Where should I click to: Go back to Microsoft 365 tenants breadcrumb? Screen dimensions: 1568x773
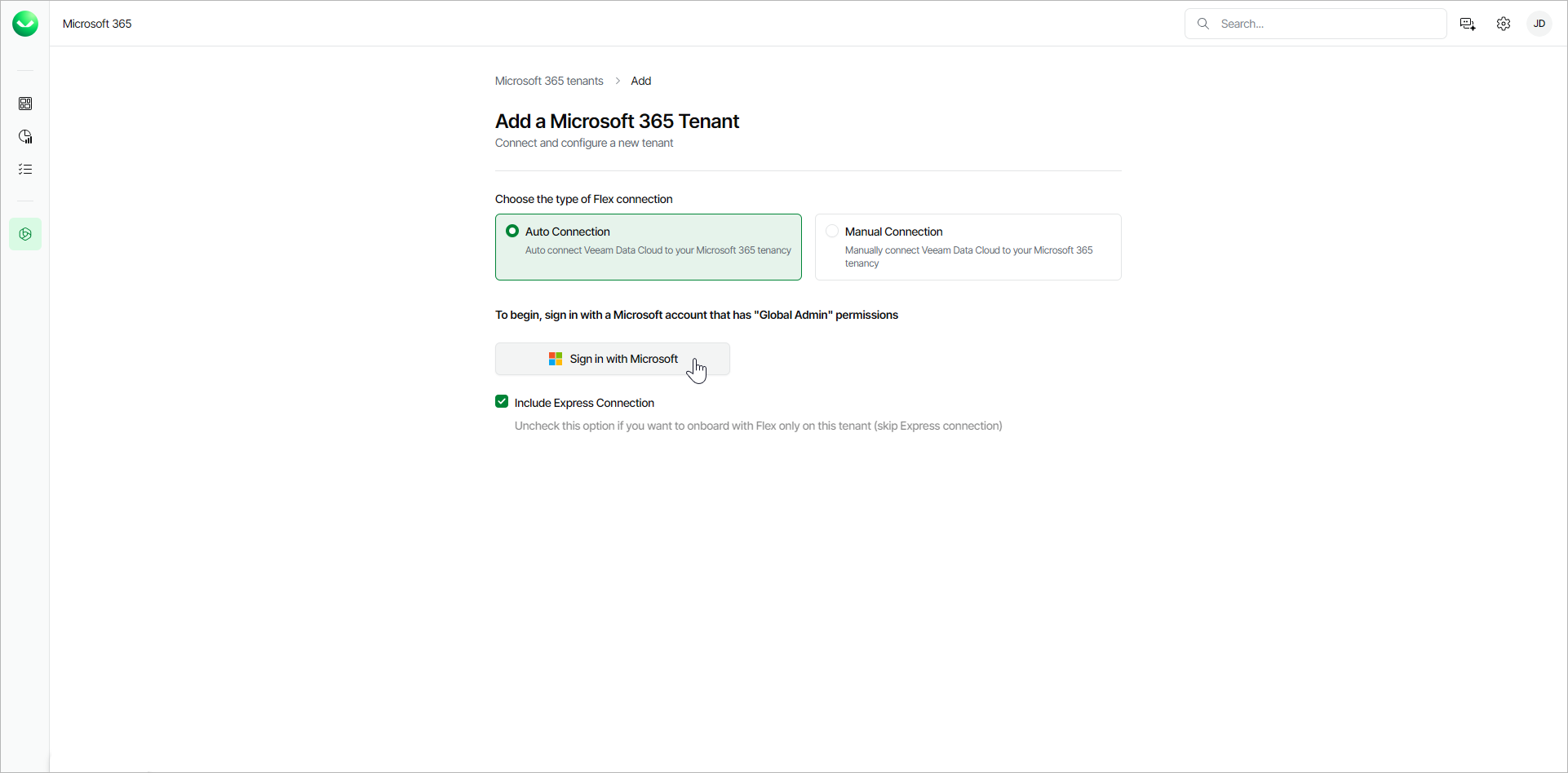tap(549, 81)
